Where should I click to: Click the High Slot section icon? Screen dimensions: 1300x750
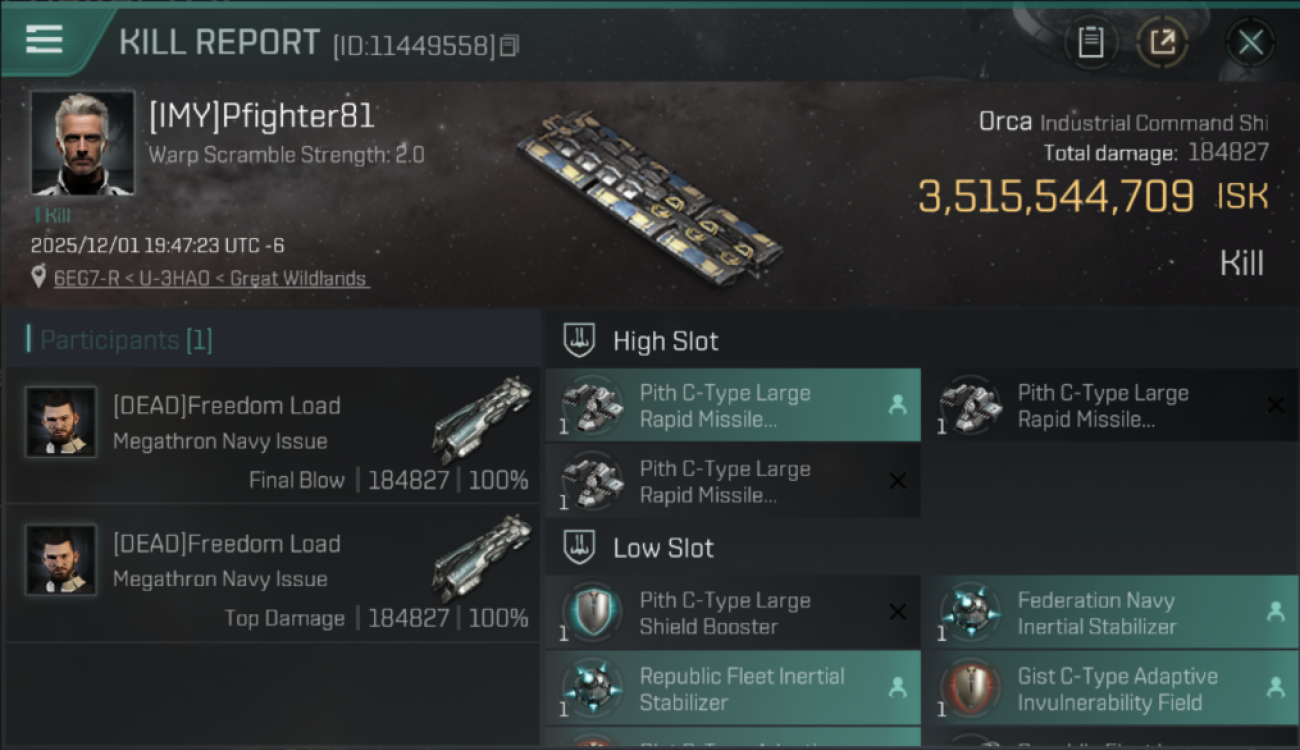click(580, 341)
